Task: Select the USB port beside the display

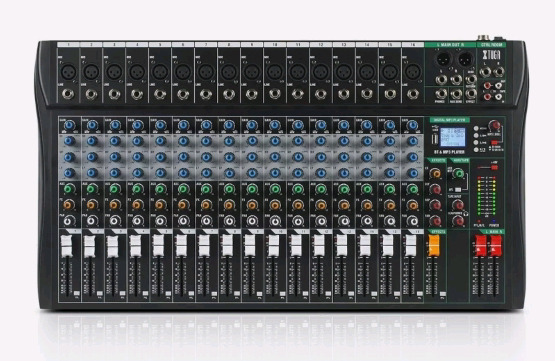Action: pyautogui.click(x=434, y=138)
